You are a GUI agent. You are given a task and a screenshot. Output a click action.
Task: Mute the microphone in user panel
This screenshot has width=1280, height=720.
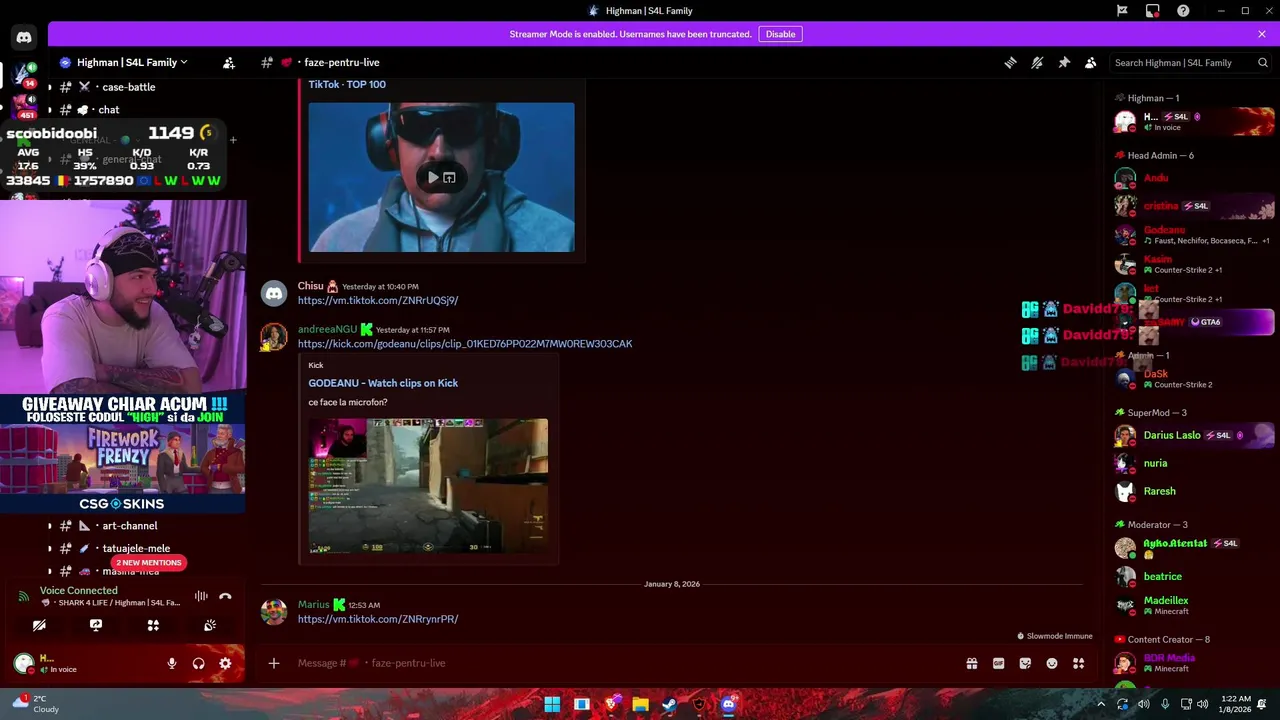coord(172,663)
